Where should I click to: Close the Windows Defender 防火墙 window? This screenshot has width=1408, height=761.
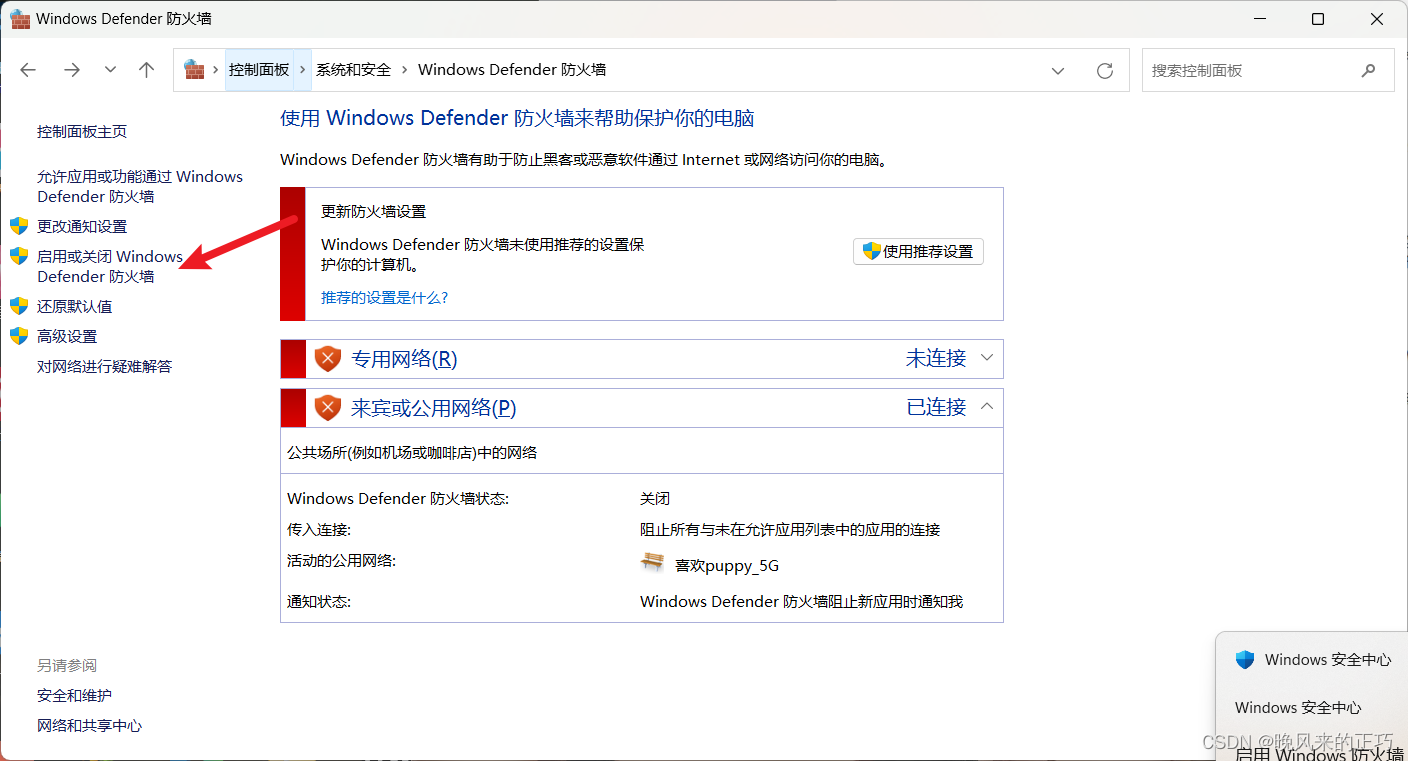coord(1376,19)
